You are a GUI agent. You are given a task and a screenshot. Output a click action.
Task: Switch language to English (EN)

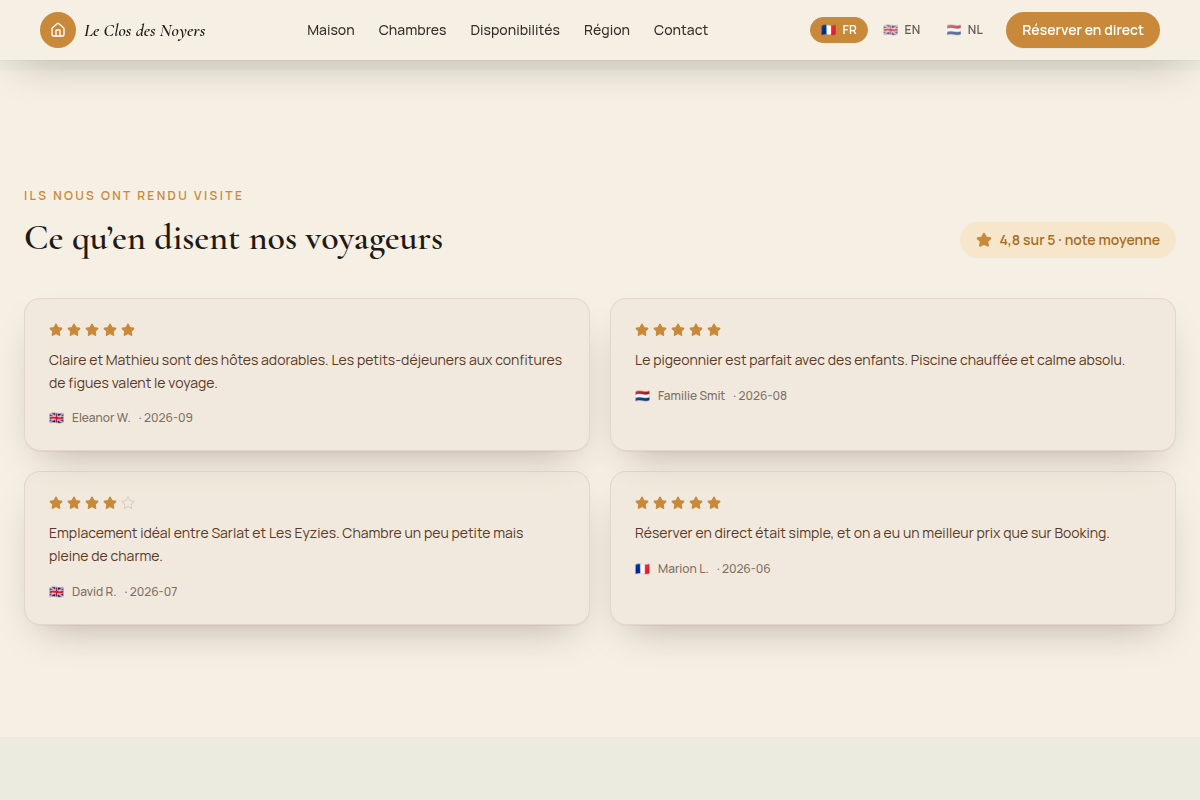pos(901,30)
